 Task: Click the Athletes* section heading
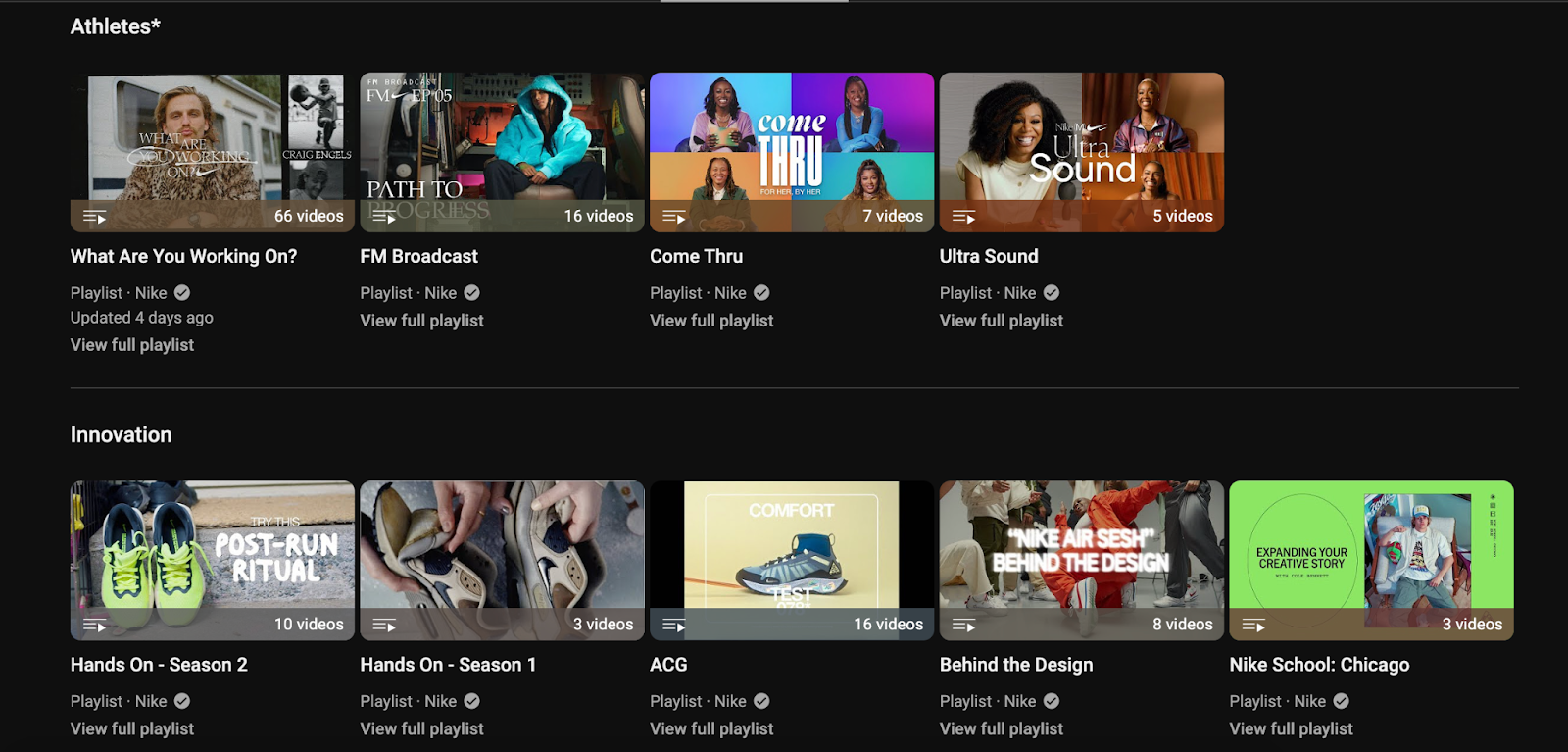click(x=116, y=26)
